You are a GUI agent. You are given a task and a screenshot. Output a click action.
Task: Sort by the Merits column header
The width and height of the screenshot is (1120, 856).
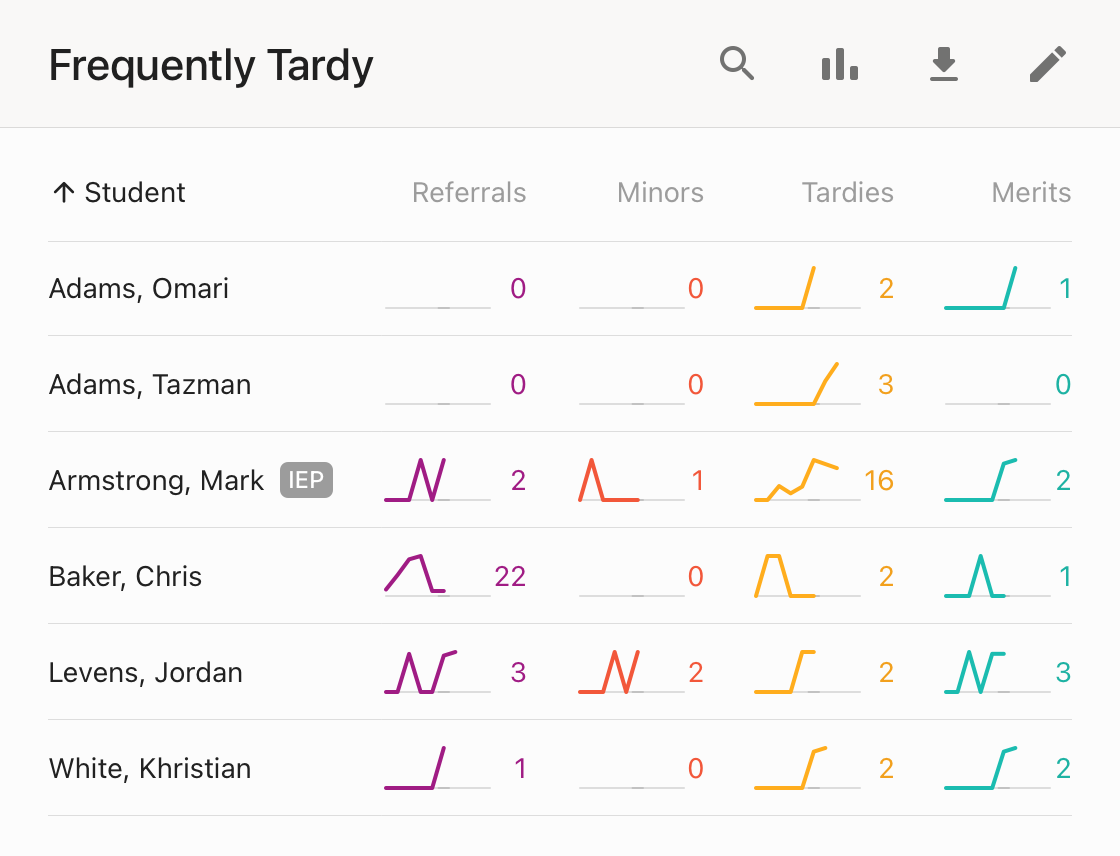click(x=1031, y=193)
